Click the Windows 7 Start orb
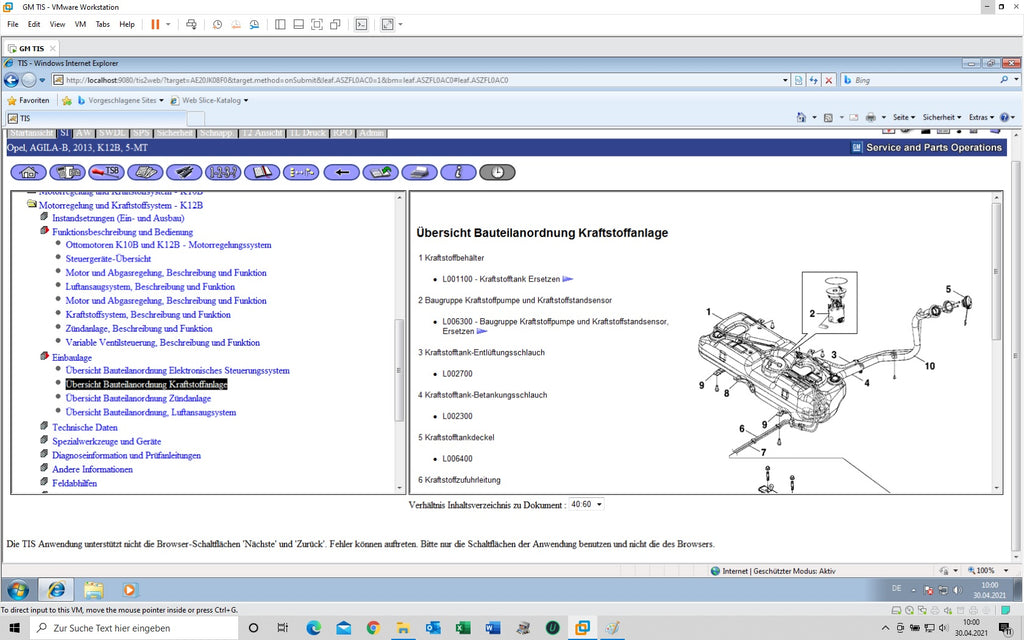The width and height of the screenshot is (1024, 640). coord(18,590)
